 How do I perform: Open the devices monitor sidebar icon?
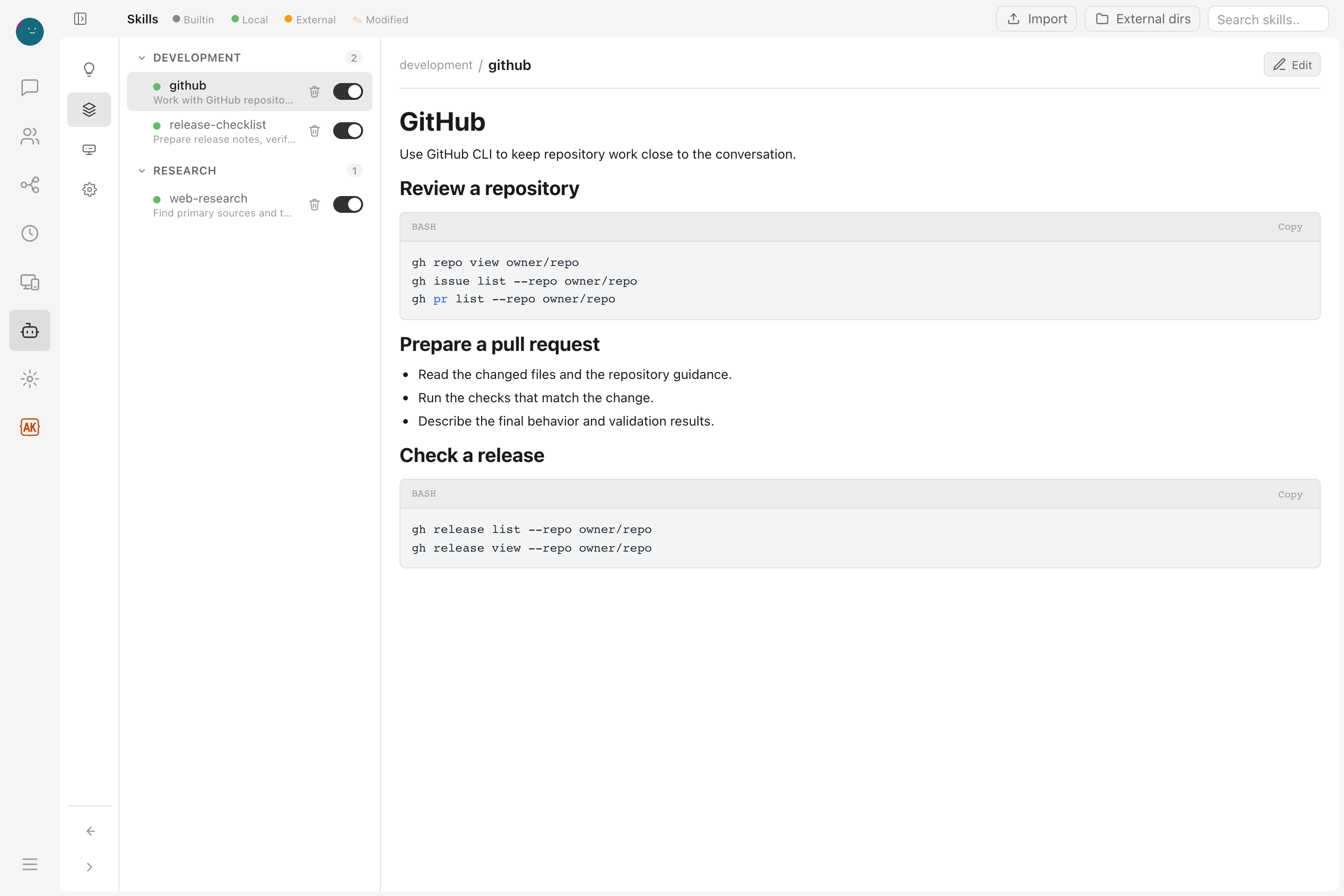point(30,282)
